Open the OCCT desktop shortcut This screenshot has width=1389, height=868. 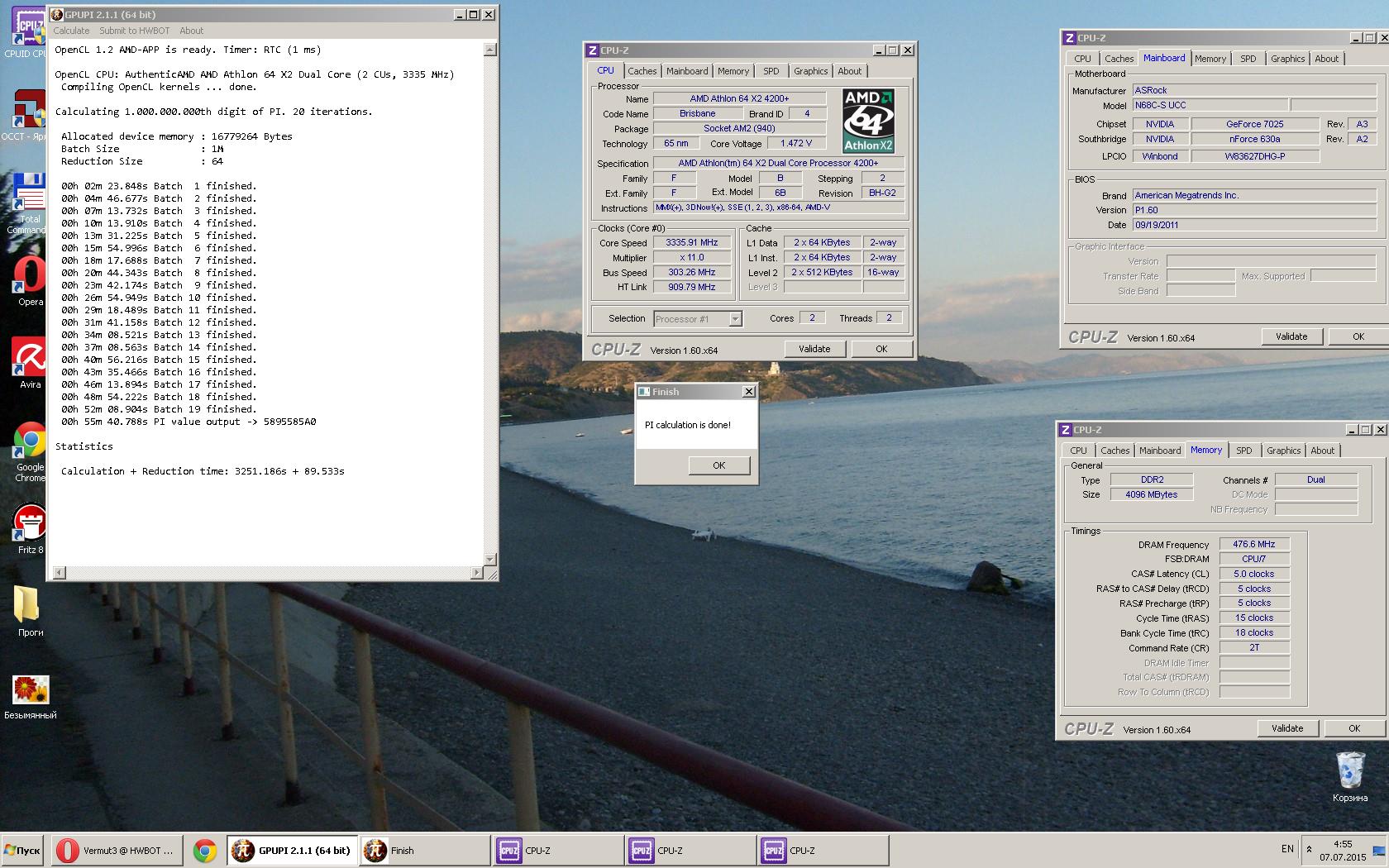pyautogui.click(x=27, y=116)
